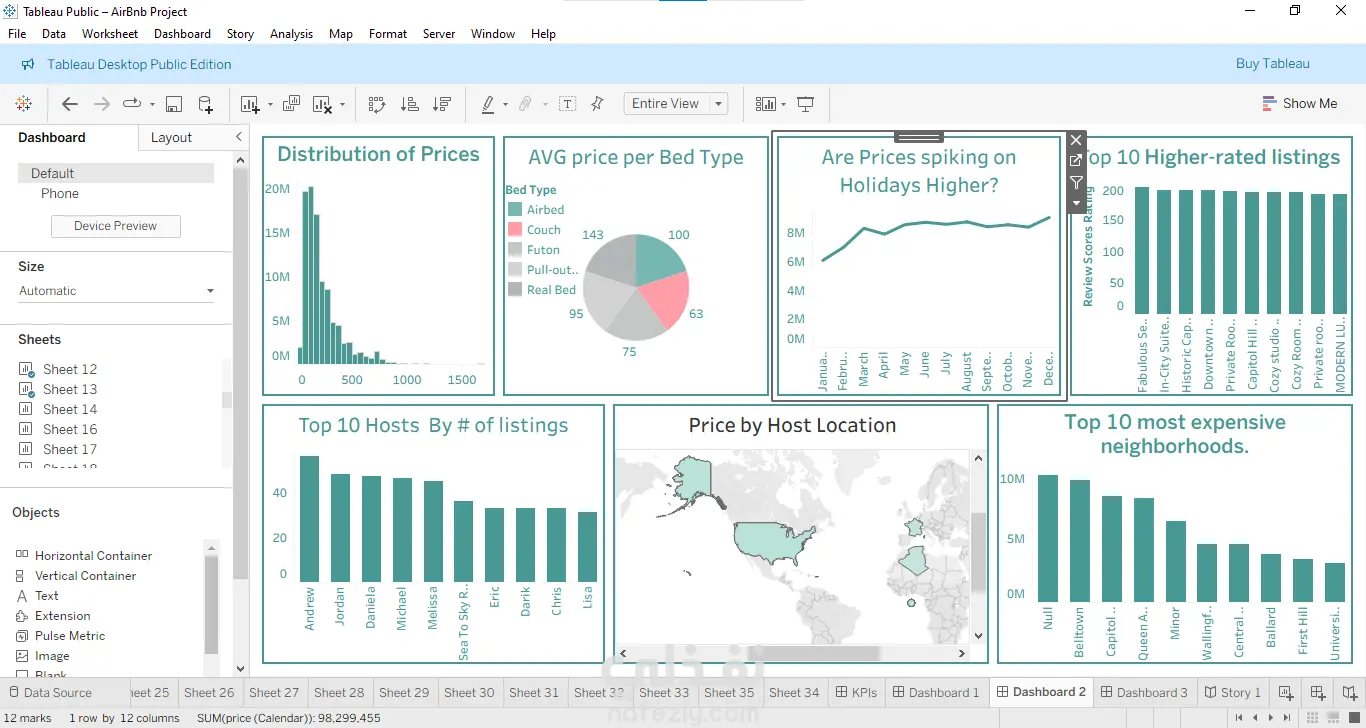Click the New Dashboard tab icon
This screenshot has width=1366, height=728.
(1318, 692)
